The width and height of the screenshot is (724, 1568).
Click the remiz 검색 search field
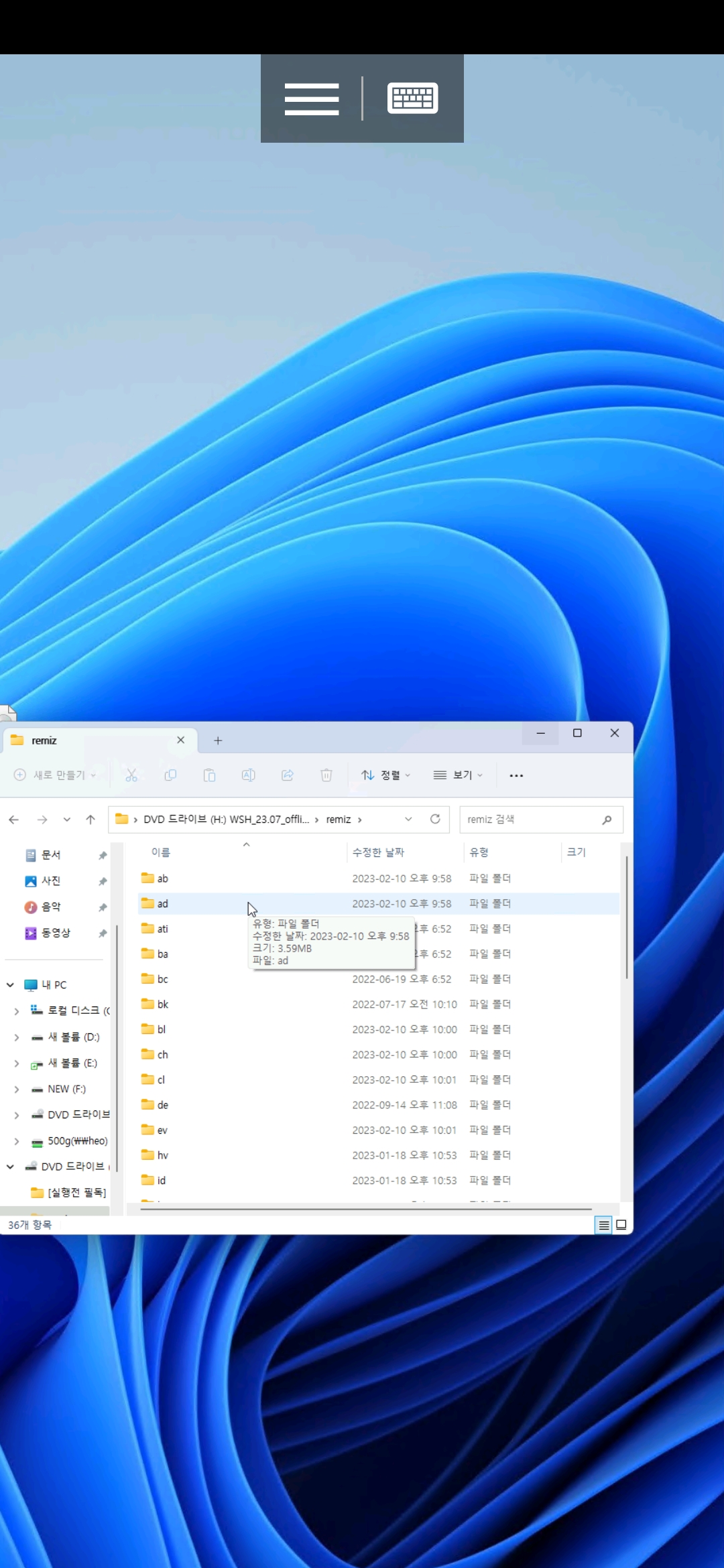[x=541, y=820]
